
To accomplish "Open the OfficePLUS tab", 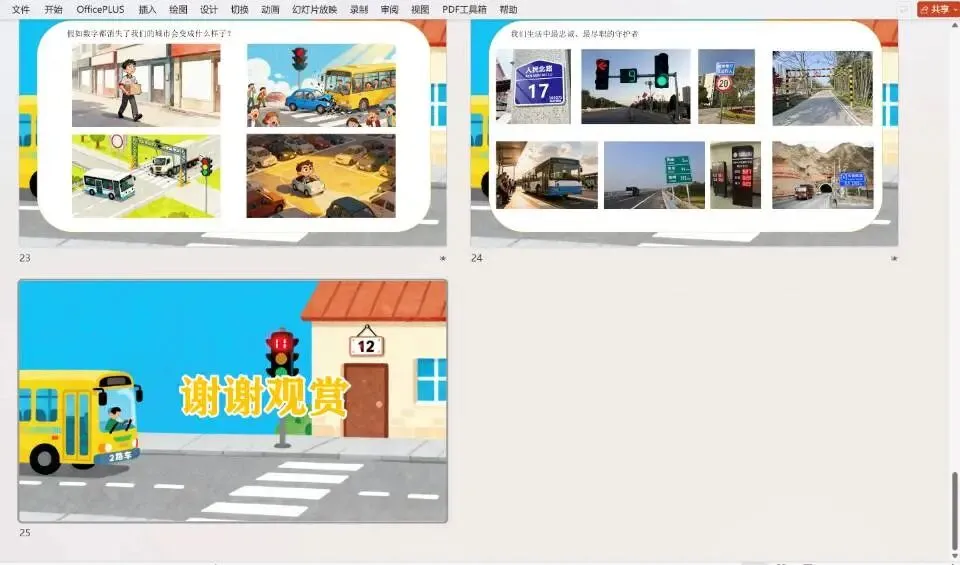I will tap(100, 9).
